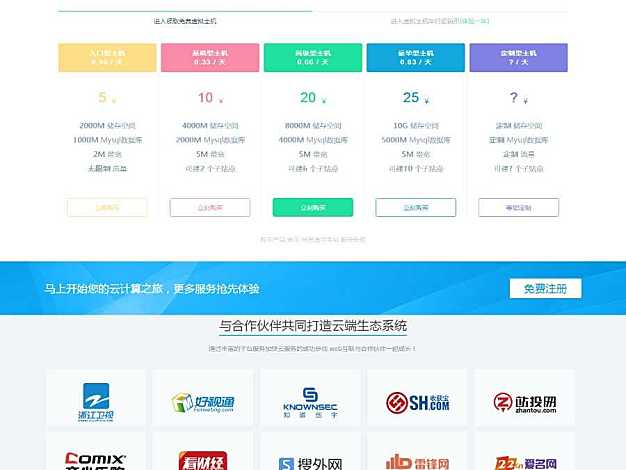
Task: Buy the 25 yuan plan via its outlined button
Action: click(x=416, y=207)
